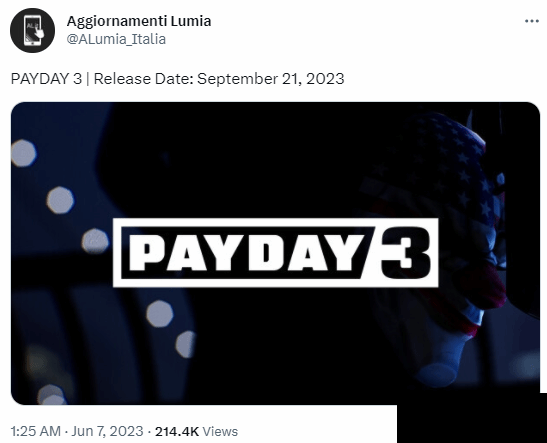Image resolution: width=547 pixels, height=443 pixels.
Task: Click the 'September 21, 2023' release date text
Action: pos(271,78)
